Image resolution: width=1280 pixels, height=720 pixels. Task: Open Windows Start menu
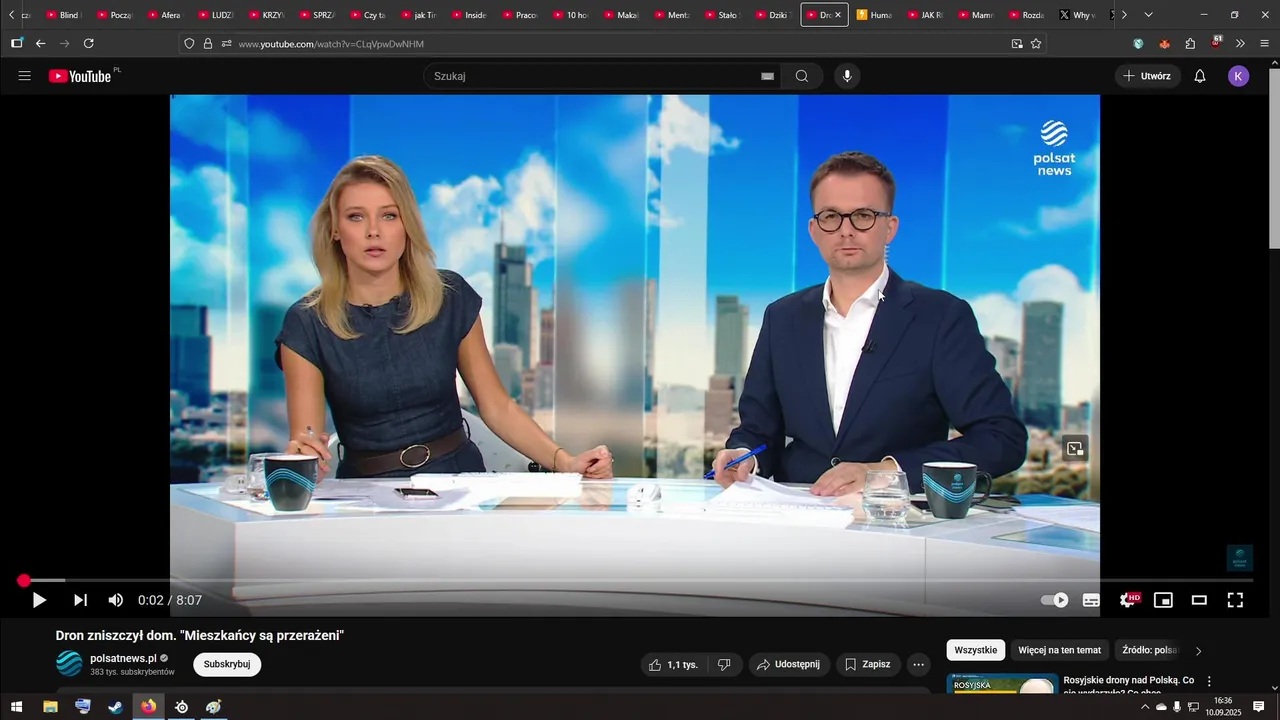point(16,707)
